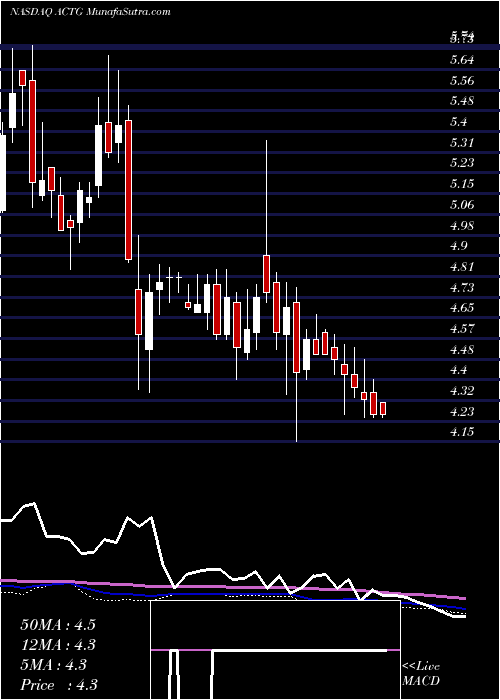Image resolution: width=500 pixels, height=700 pixels.
Task: Click the 4.32 price axis label
Action: pos(462,391)
